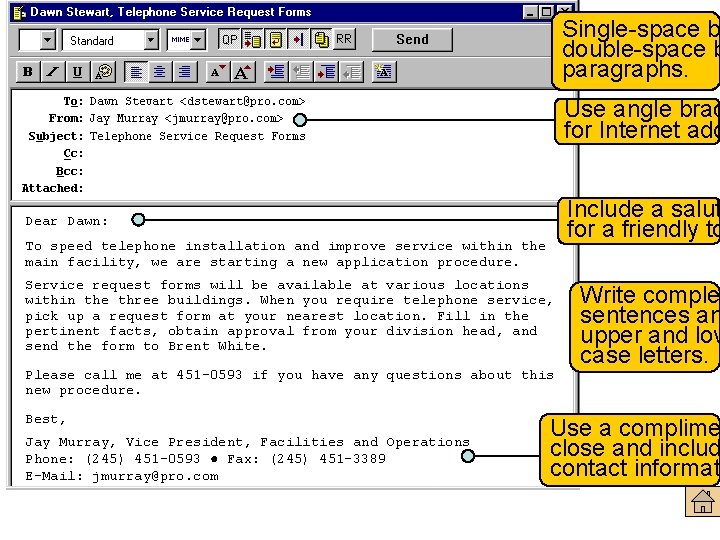Click the clear formatting icon
This screenshot has height=540, width=720.
coord(384,72)
